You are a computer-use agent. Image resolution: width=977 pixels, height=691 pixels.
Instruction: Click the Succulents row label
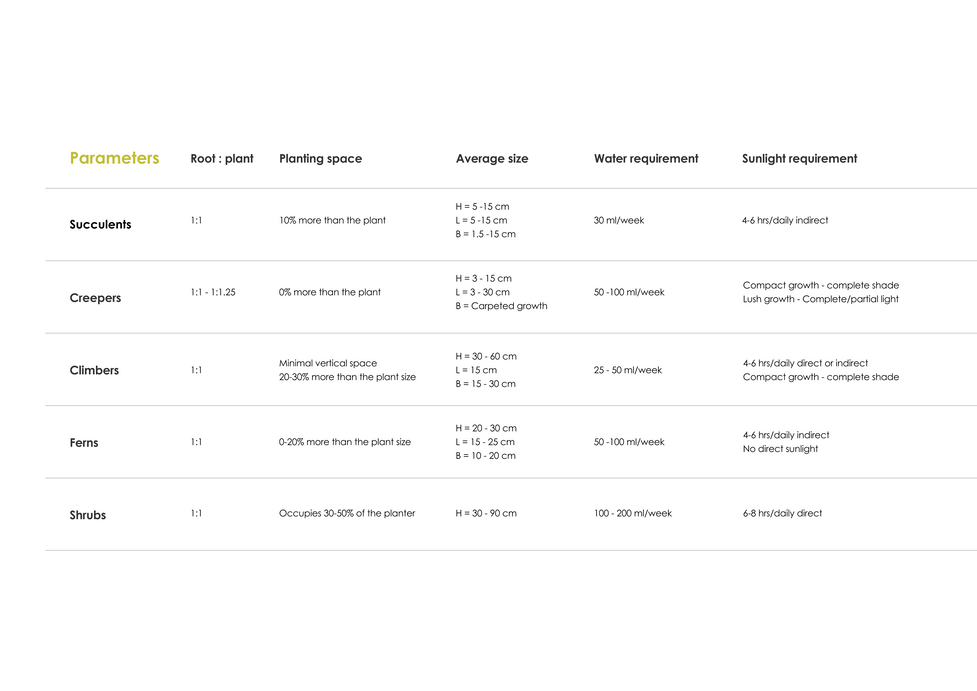[x=100, y=225]
